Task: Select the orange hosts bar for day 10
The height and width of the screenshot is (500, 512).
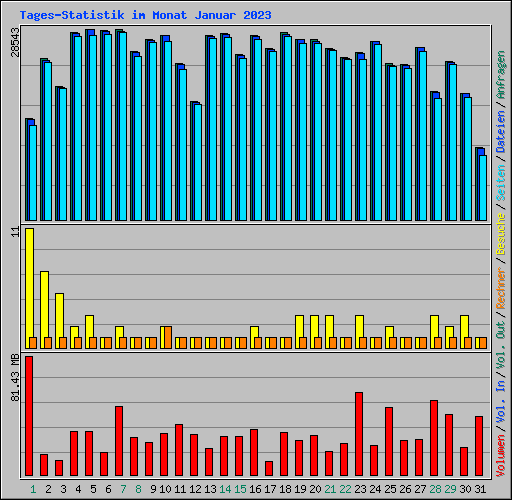Action: coord(168,338)
